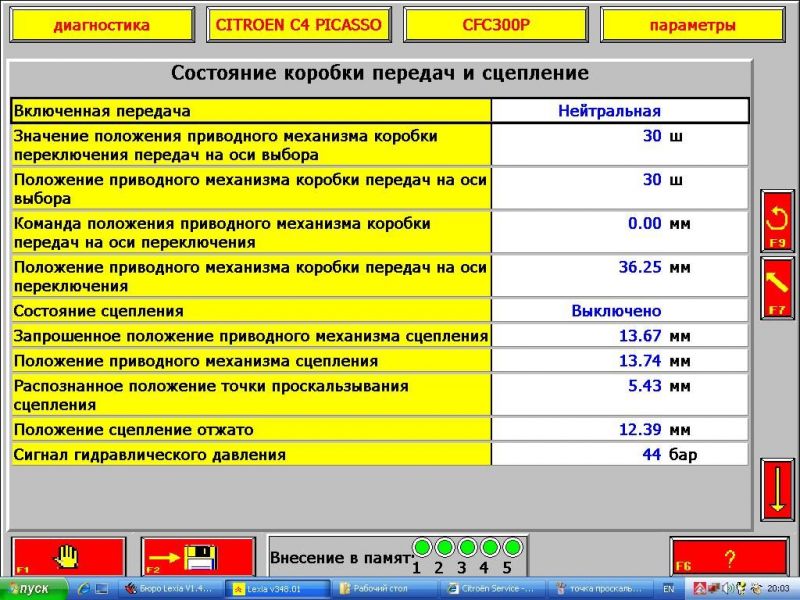Open the диагностика tab

101,25
